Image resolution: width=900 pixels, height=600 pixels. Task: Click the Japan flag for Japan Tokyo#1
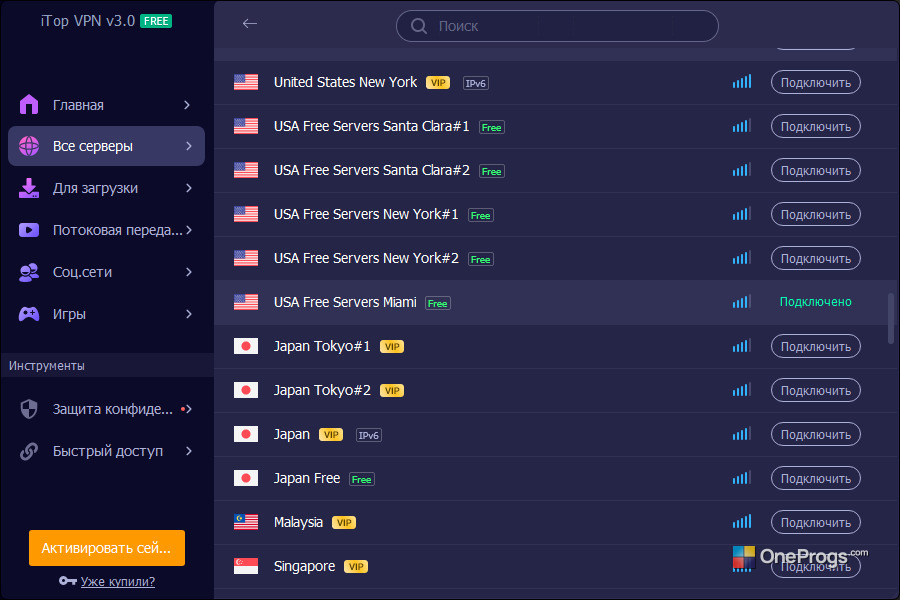(x=246, y=346)
